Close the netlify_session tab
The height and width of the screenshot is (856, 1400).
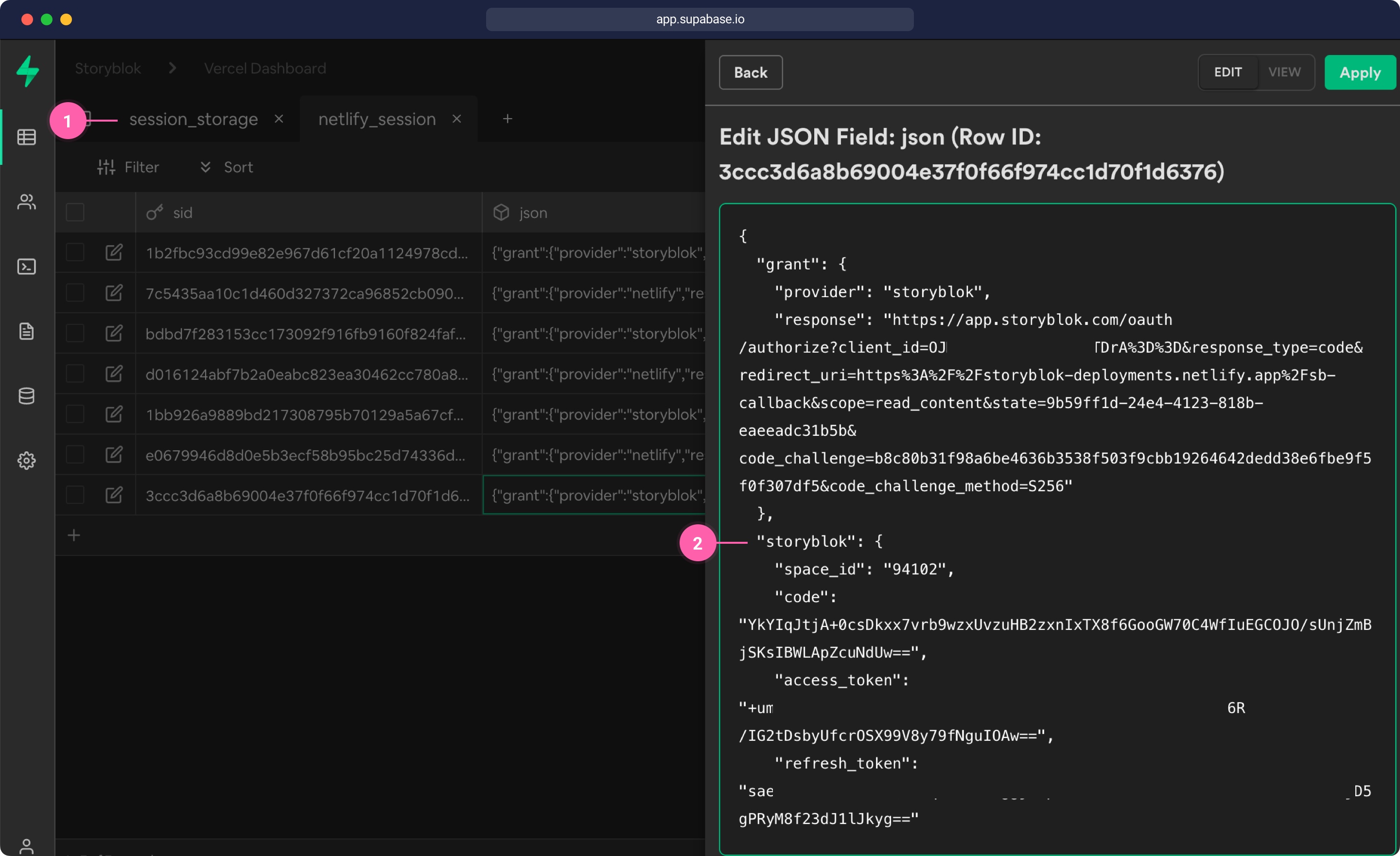click(457, 119)
